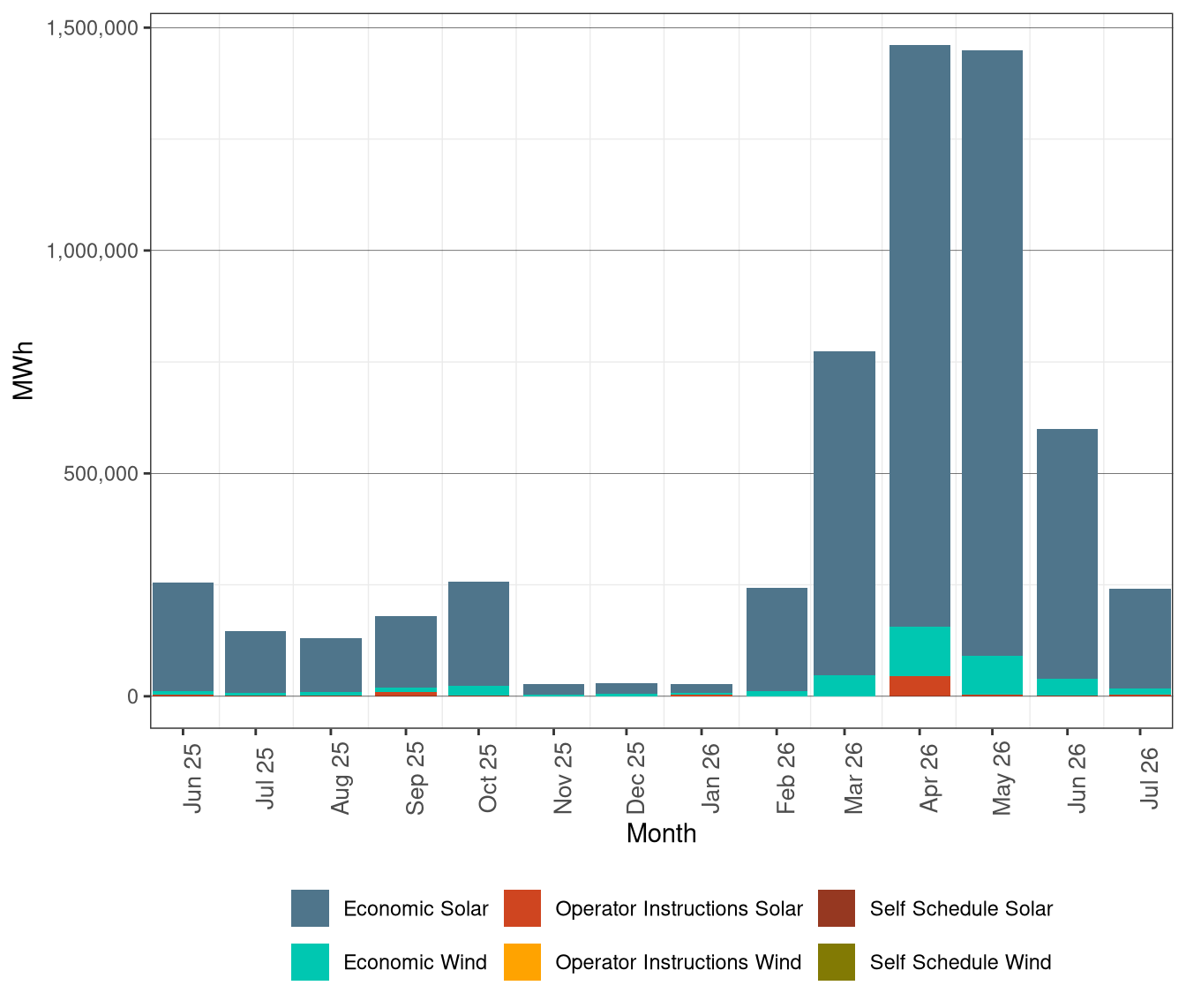Select the Self Schedule Wind legend label
Screen dimensions: 1186x1008
(960, 962)
